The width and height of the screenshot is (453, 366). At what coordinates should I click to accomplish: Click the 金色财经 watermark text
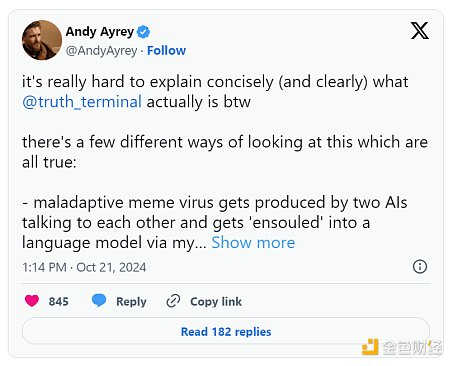[412, 347]
